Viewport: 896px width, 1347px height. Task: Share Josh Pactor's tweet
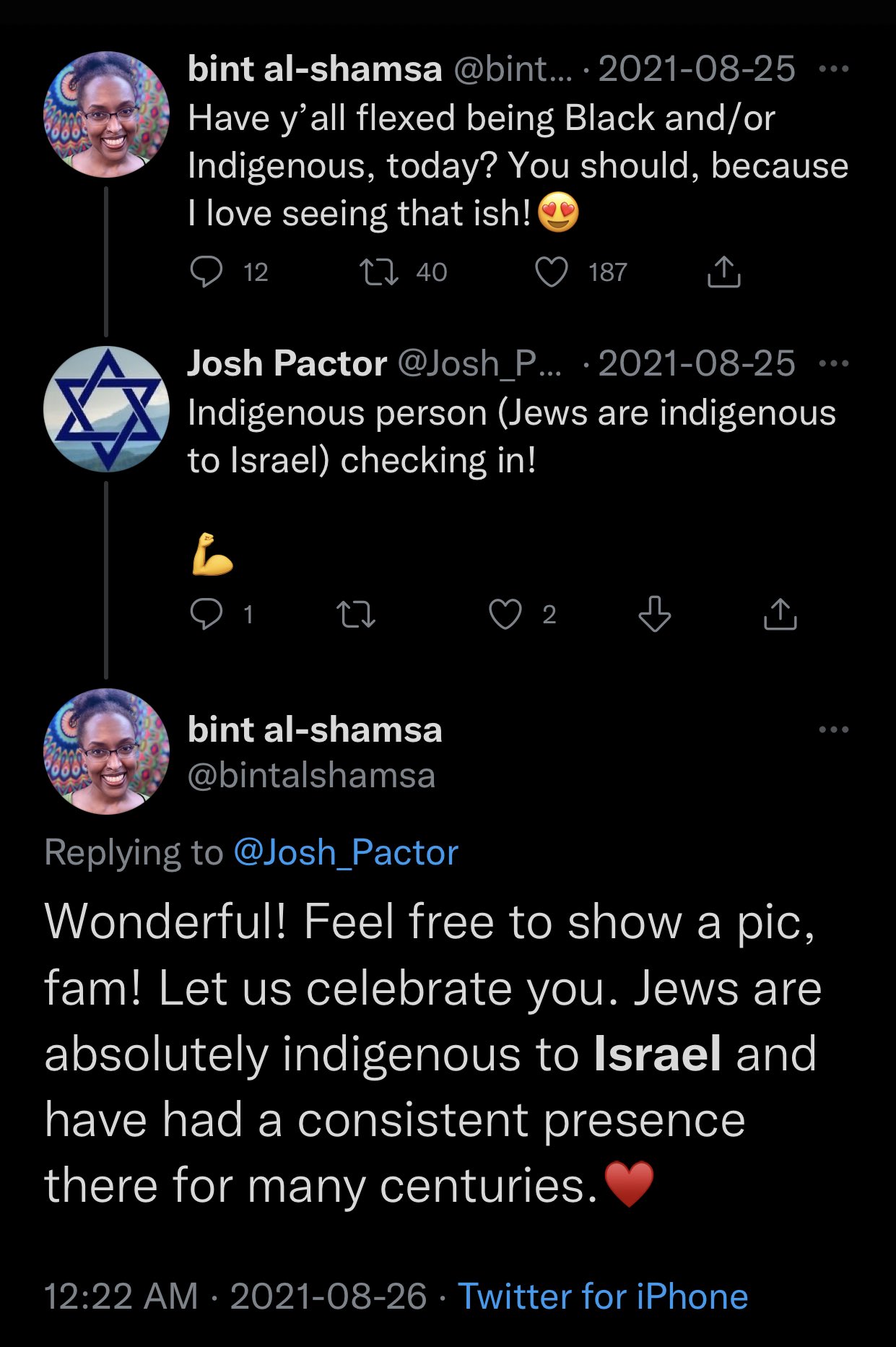[780, 615]
